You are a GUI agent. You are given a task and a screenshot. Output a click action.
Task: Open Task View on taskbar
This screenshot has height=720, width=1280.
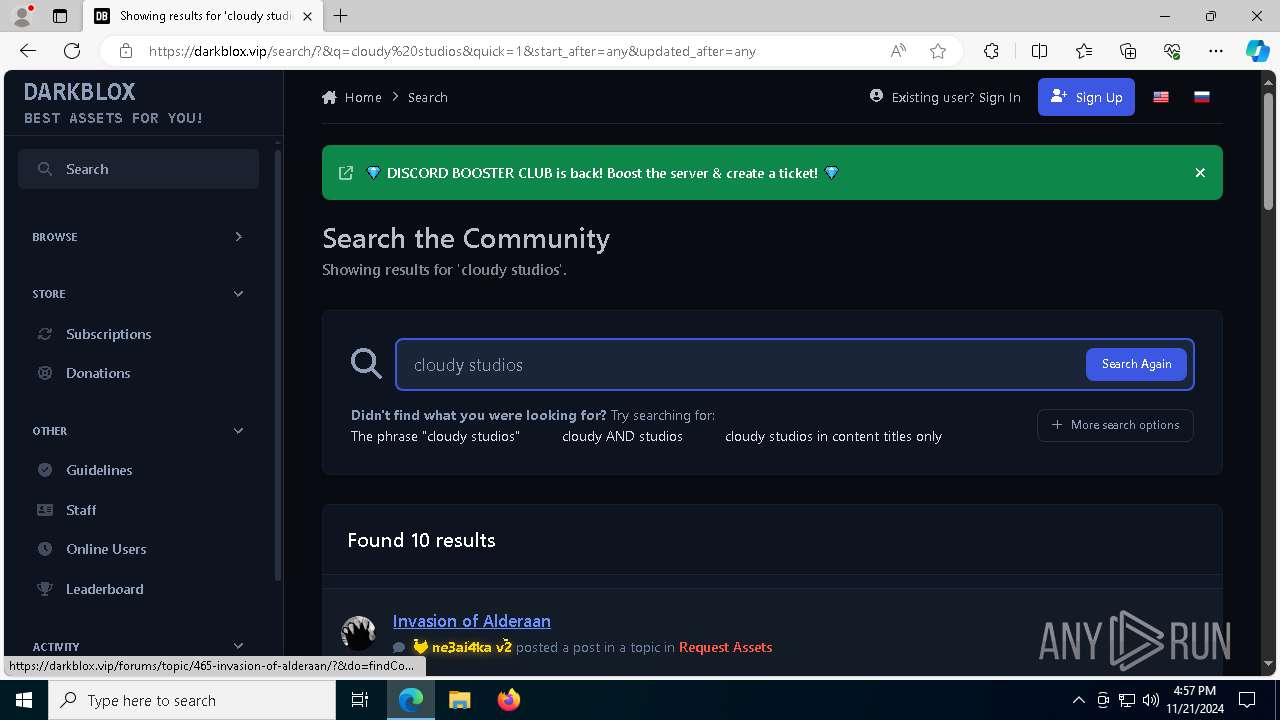coord(360,700)
